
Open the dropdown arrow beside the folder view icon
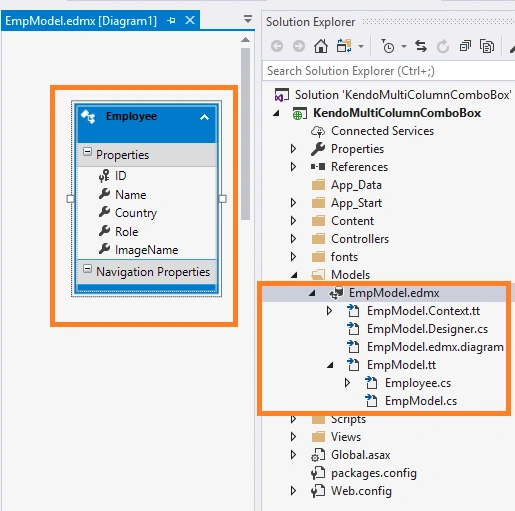point(361,47)
